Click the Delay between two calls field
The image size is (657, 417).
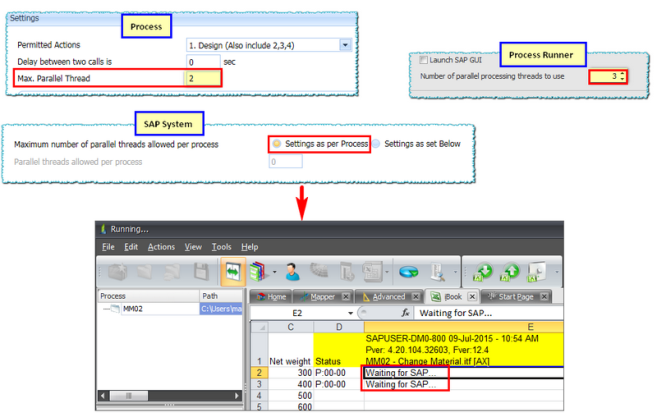(x=203, y=62)
